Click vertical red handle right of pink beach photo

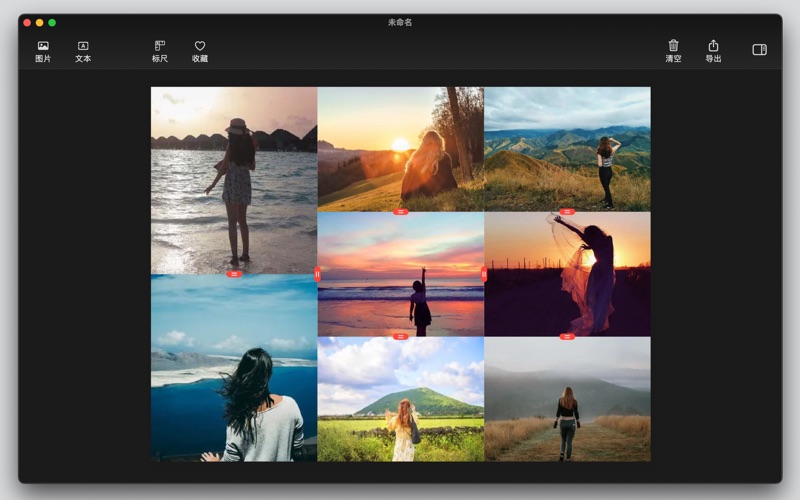(484, 274)
